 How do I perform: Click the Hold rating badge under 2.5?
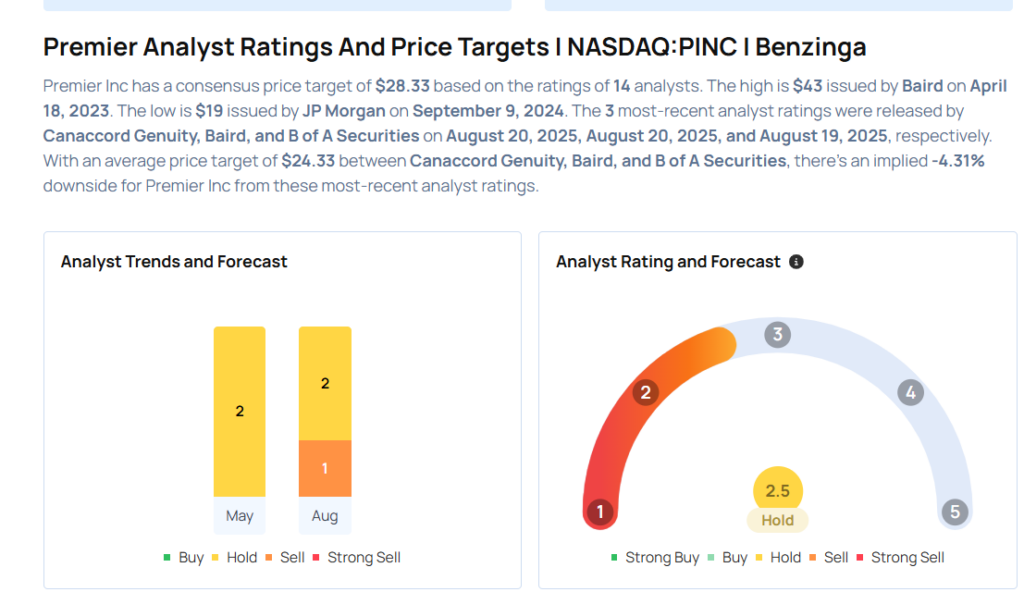pos(778,520)
